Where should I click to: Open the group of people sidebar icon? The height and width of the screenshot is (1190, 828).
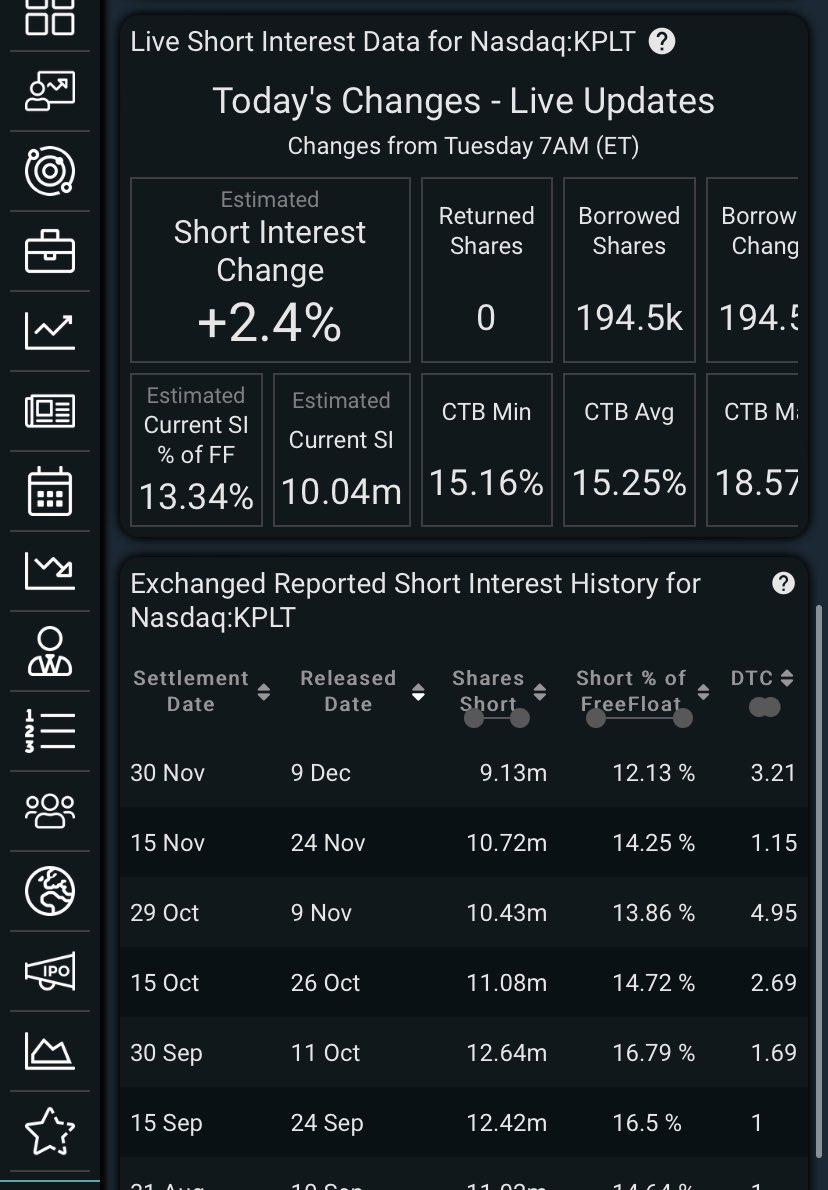[50, 811]
